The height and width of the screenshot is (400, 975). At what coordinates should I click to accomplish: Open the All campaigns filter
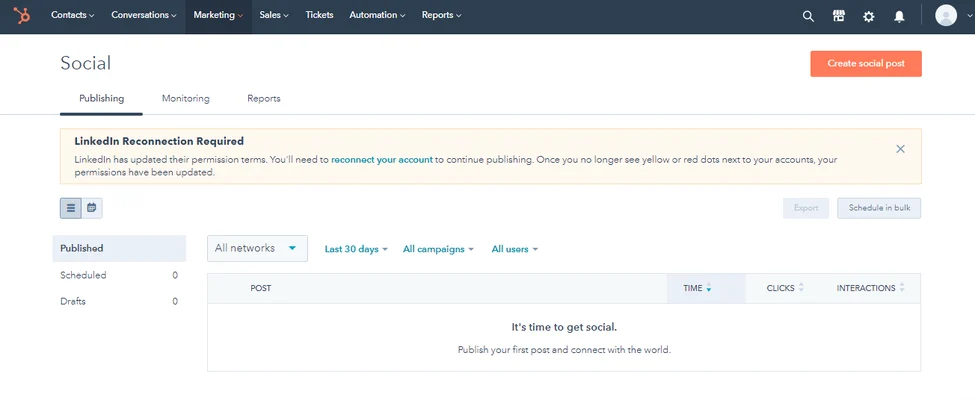click(438, 249)
